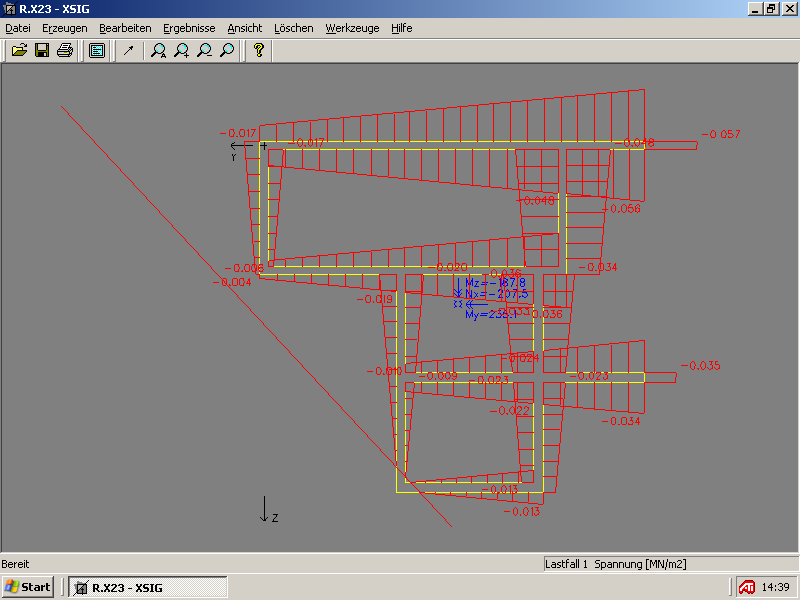The image size is (800, 600).
Task: Select the arrow pointer tool
Action: (x=129, y=50)
